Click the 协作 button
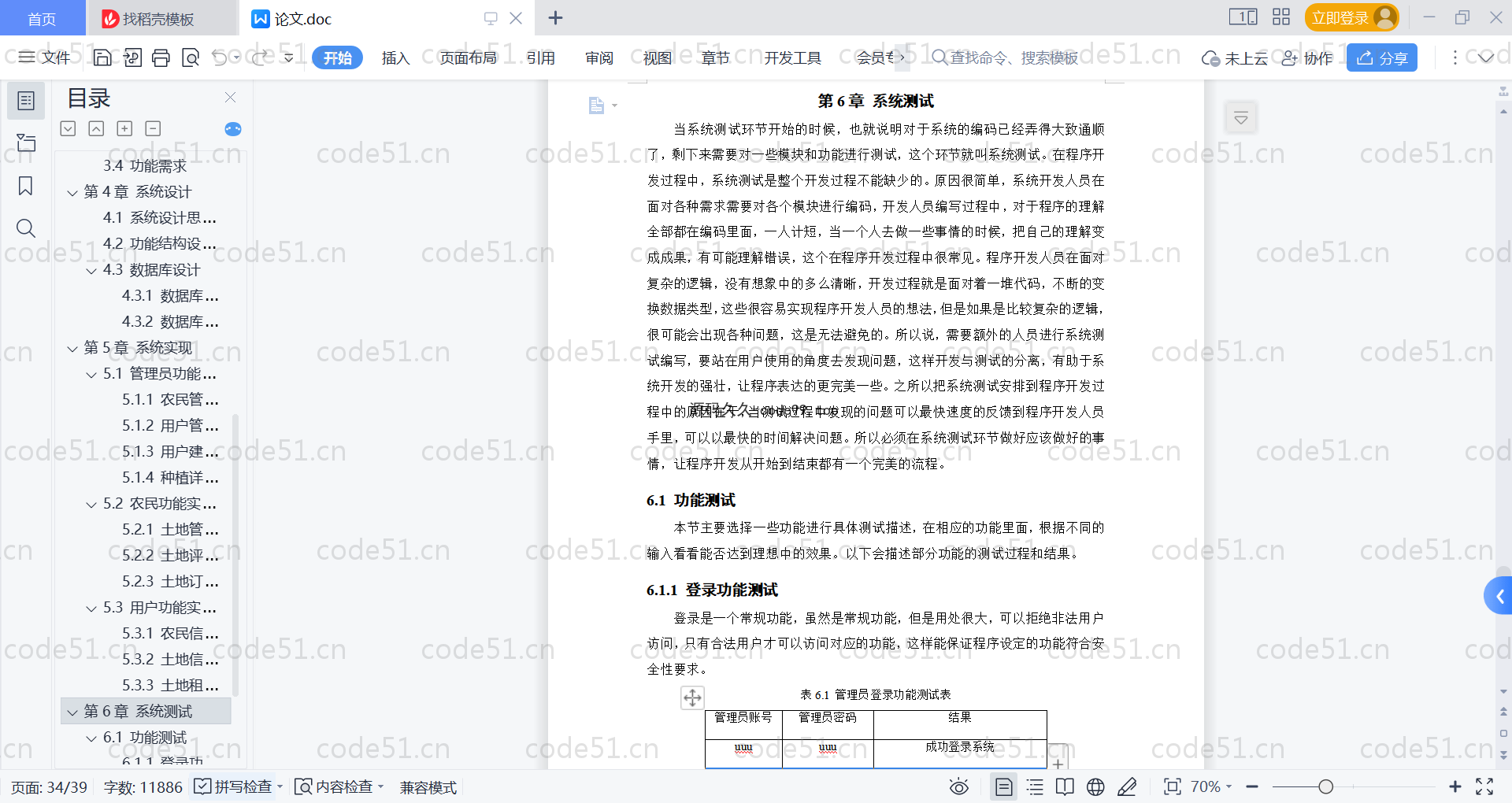Image resolution: width=1512 pixels, height=803 pixels. (1307, 57)
